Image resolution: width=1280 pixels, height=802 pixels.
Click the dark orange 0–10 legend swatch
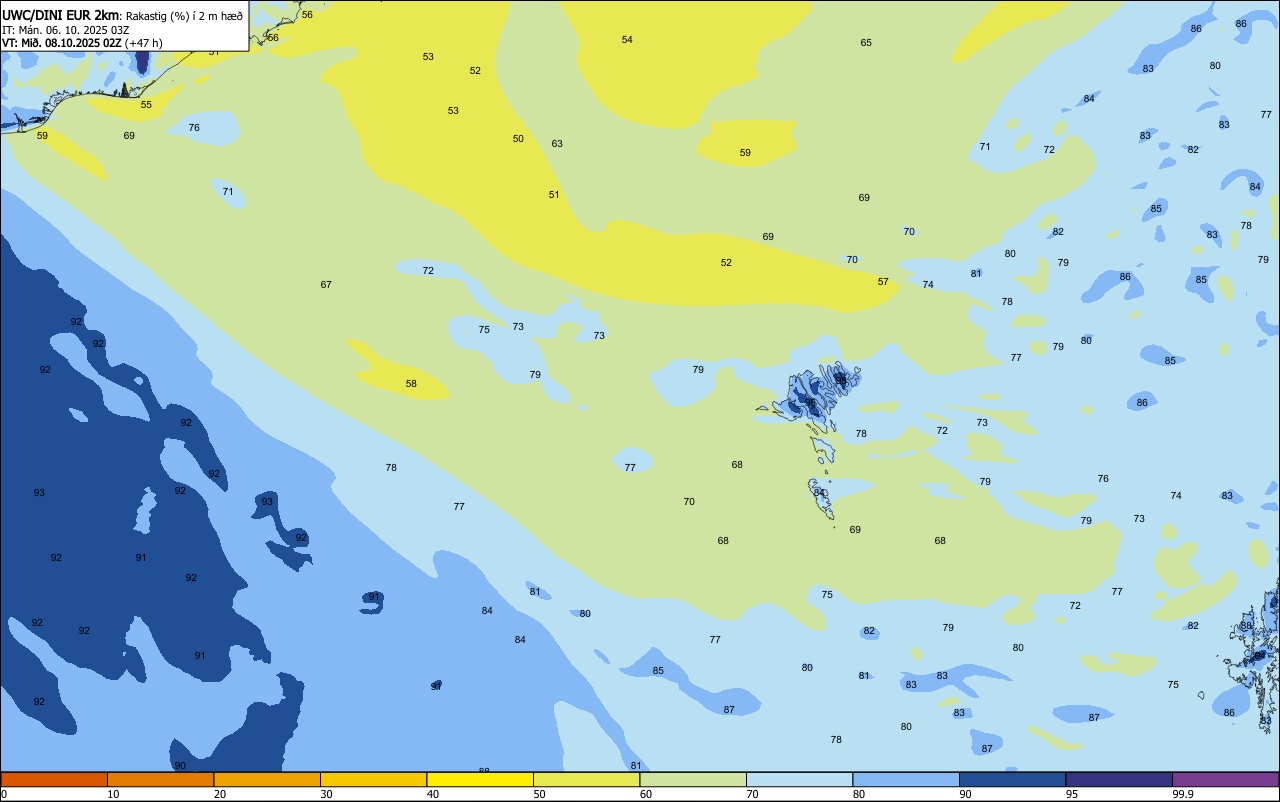pos(54,779)
